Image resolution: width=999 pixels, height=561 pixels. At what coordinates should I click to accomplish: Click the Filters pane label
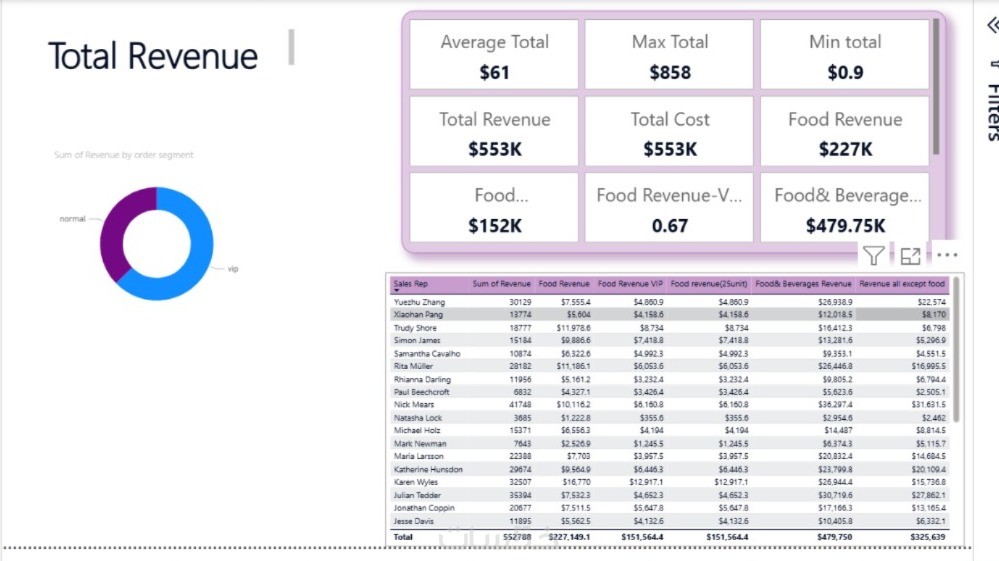[x=991, y=110]
